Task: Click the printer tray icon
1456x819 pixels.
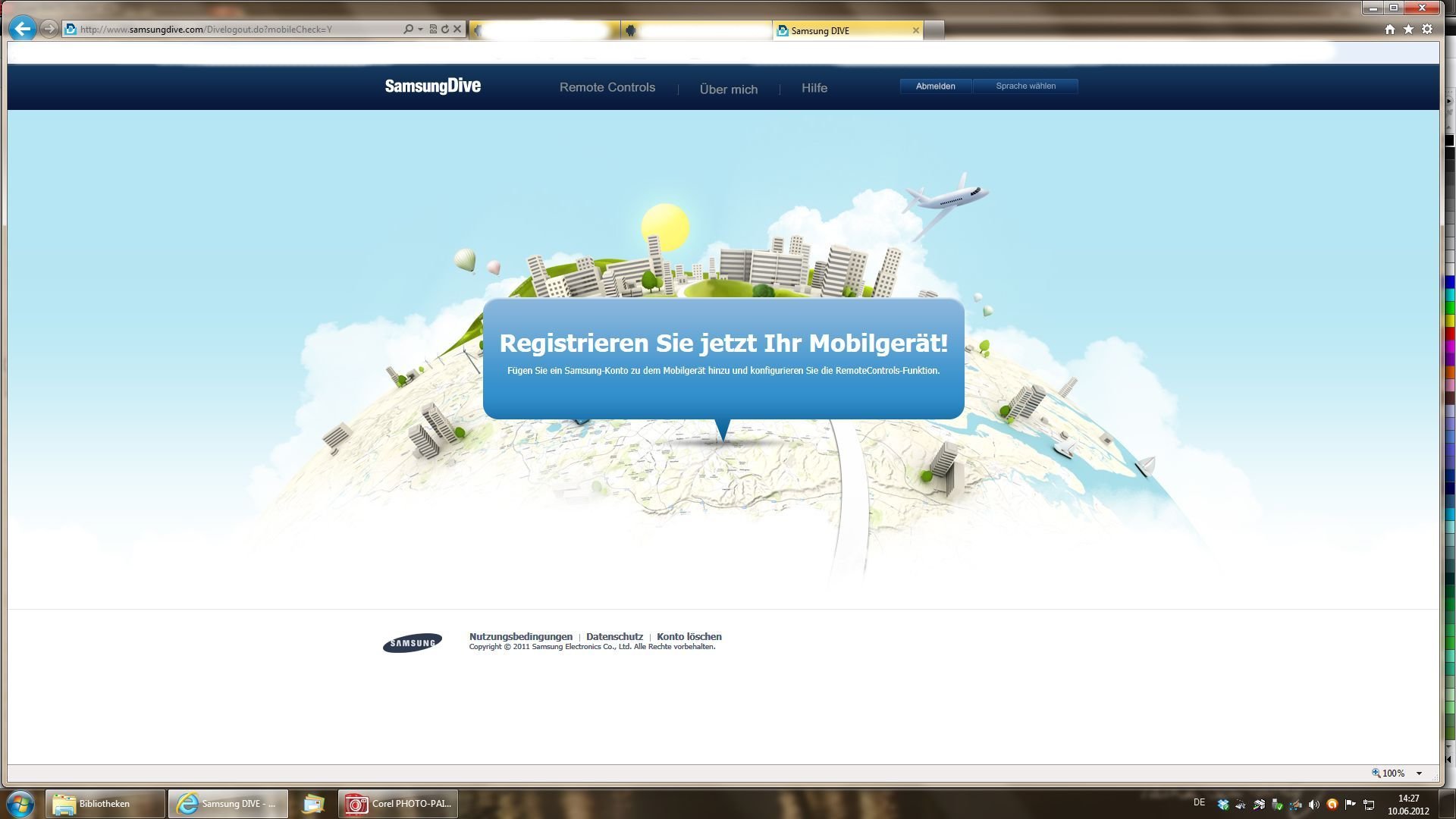Action: pyautogui.click(x=1259, y=805)
